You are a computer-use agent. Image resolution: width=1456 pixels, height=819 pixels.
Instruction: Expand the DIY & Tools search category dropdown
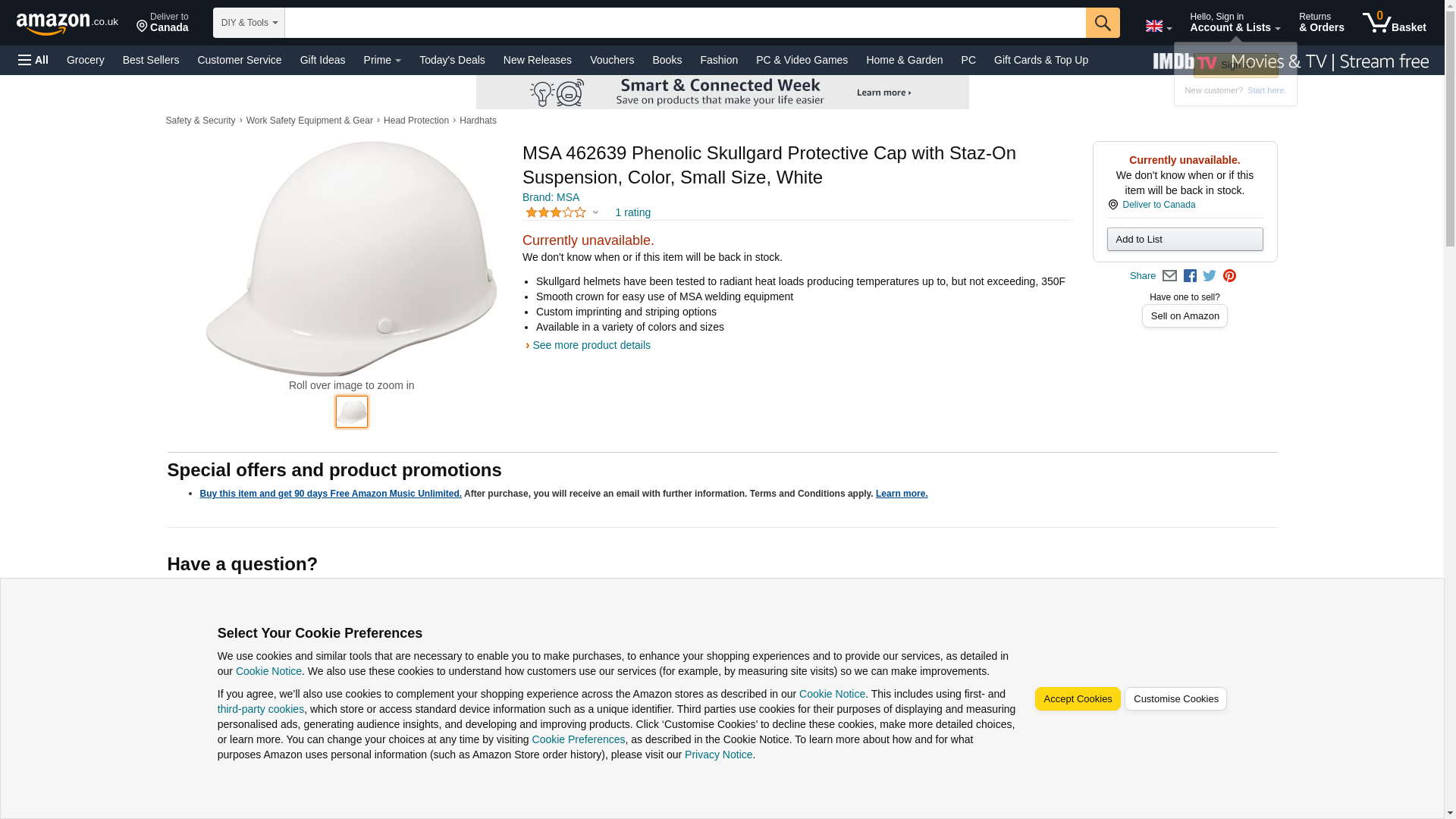249,23
